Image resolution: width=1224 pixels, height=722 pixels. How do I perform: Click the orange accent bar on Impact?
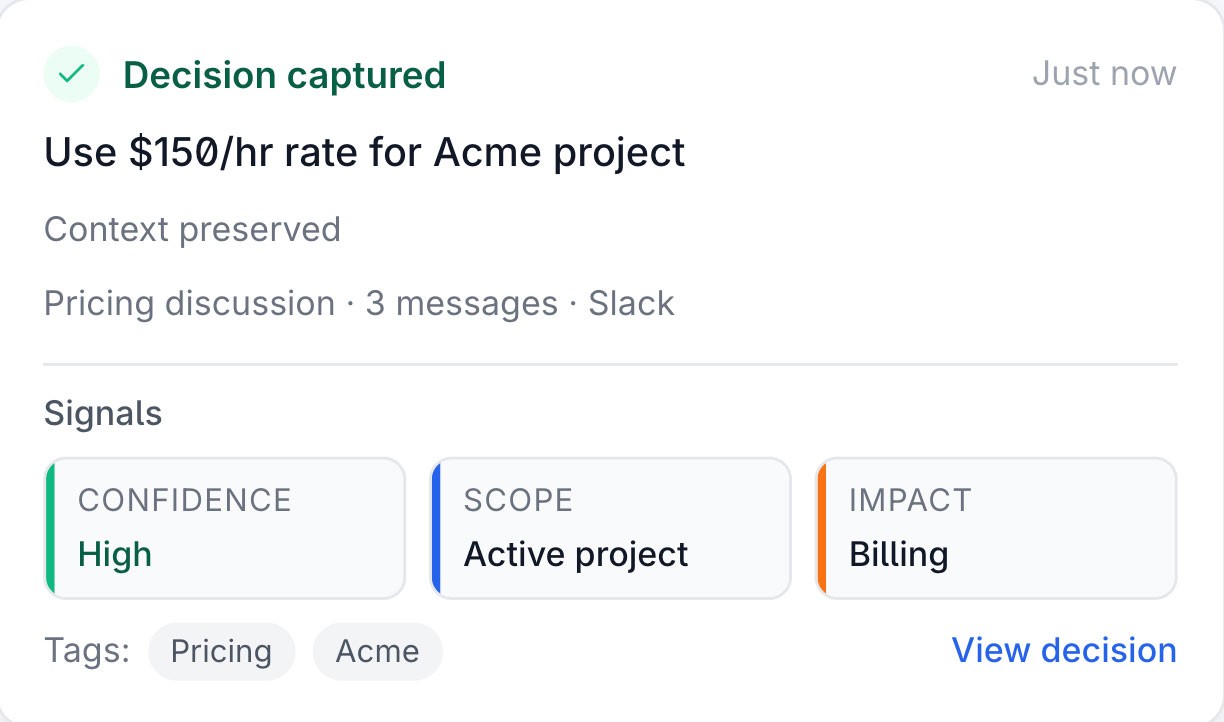pyautogui.click(x=821, y=528)
